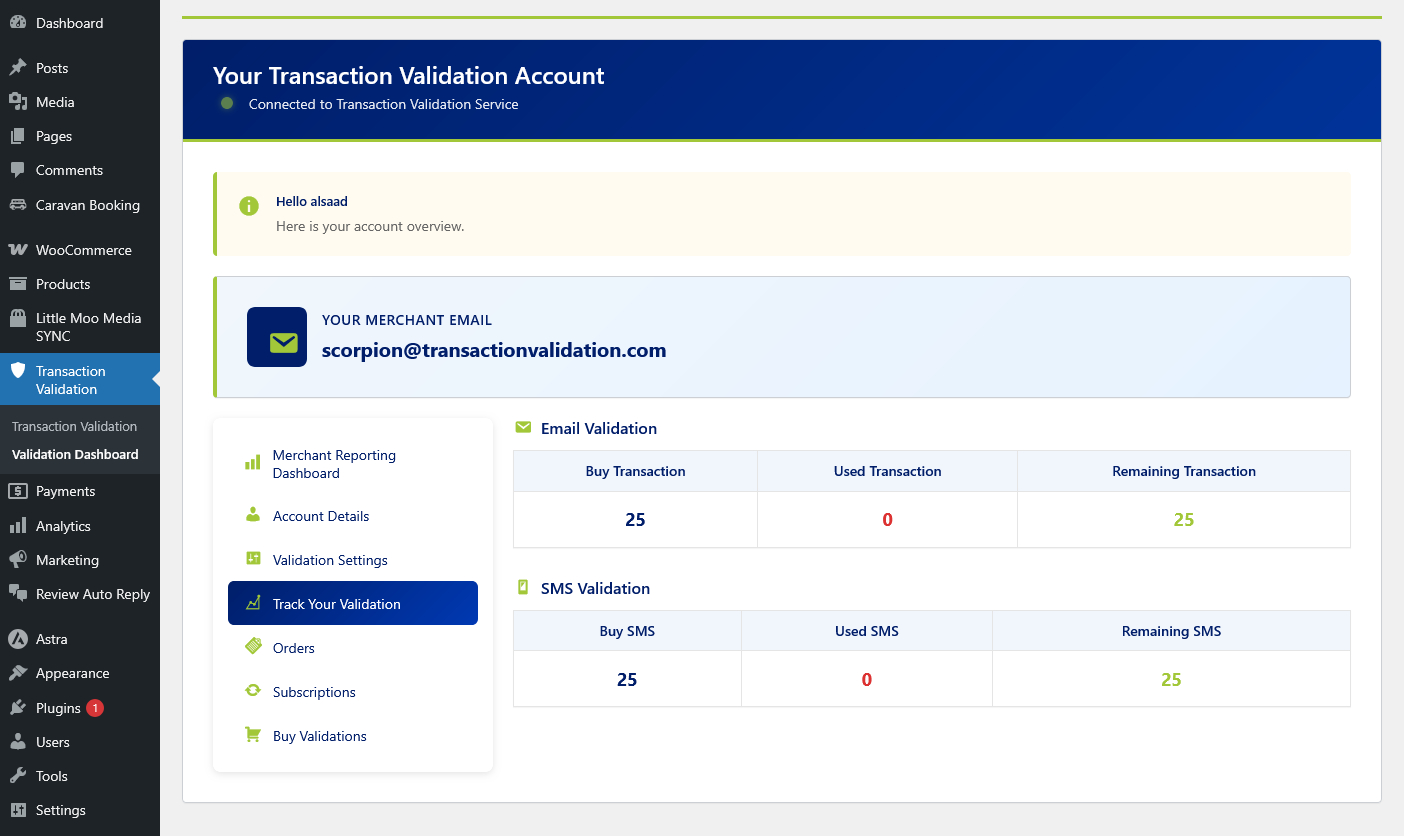Click the Buy Validations cart icon
This screenshot has width=1404, height=836.
[253, 735]
